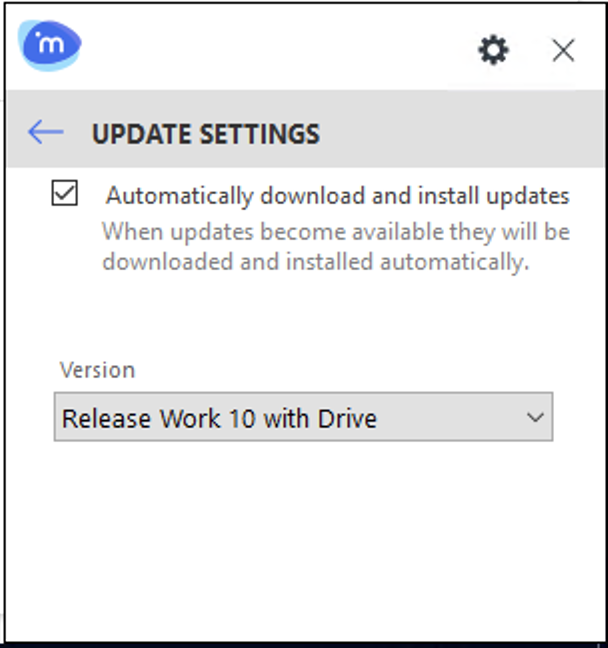
Task: Click the chevron arrow on Version selector
Action: tap(535, 418)
